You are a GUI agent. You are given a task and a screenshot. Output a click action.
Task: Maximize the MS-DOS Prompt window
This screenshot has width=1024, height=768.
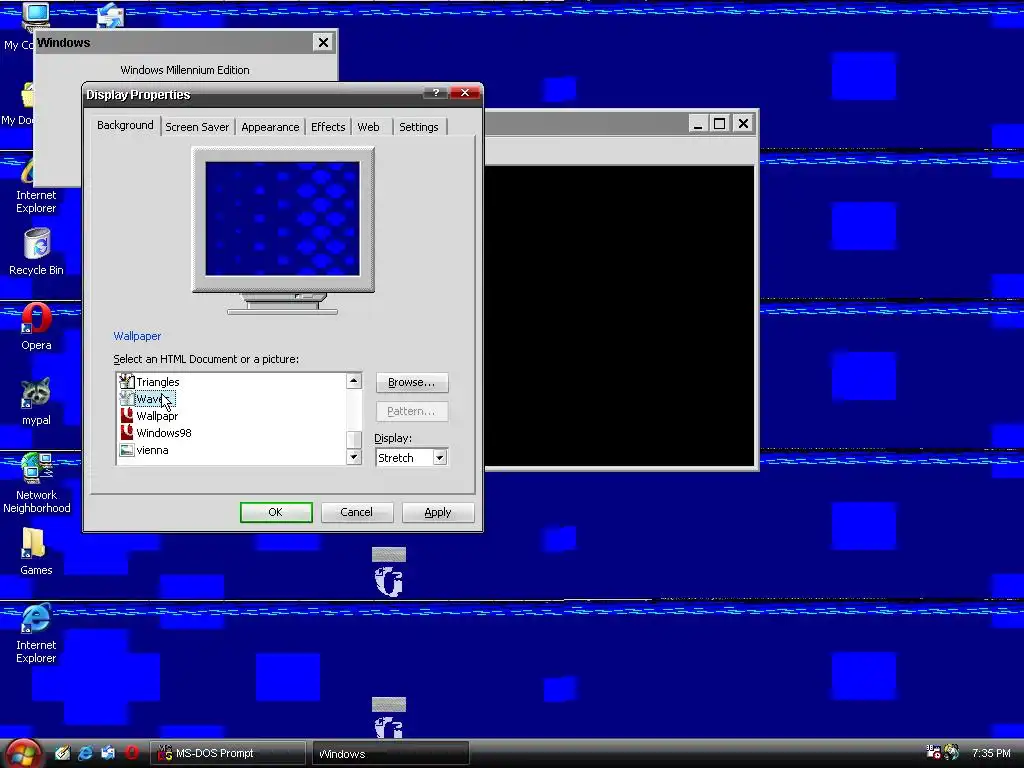(720, 123)
